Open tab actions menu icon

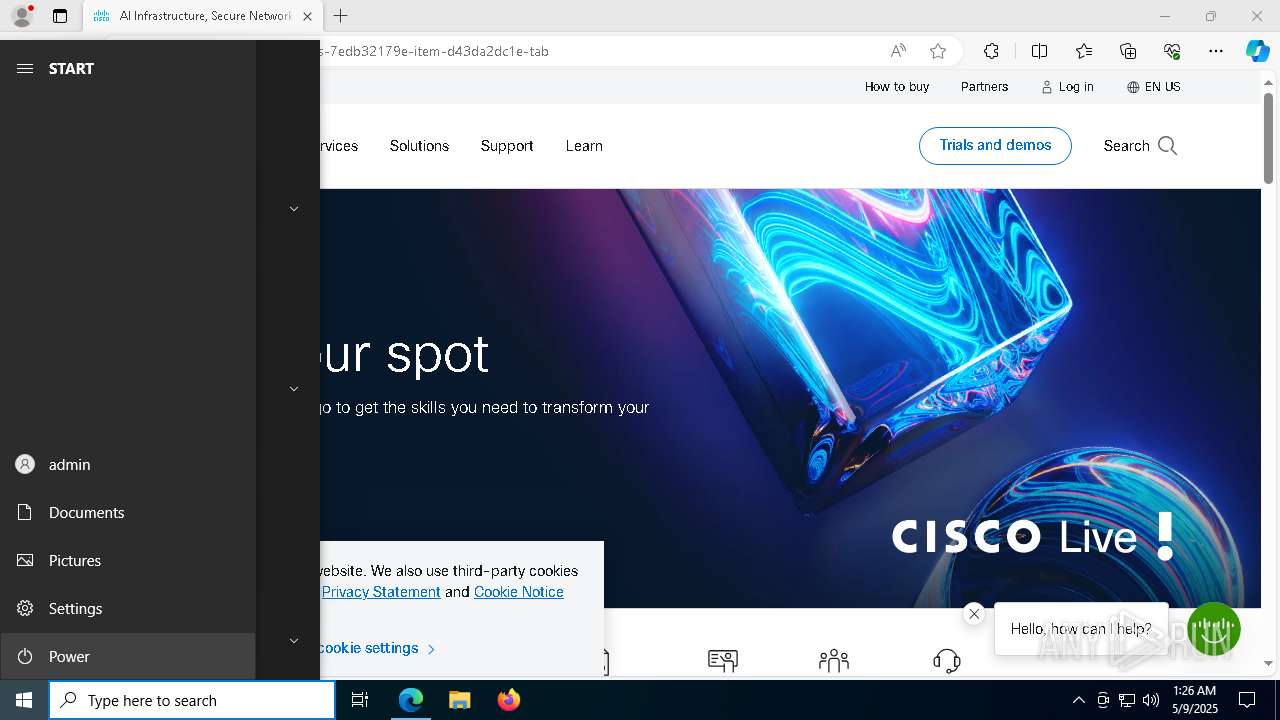tap(60, 16)
